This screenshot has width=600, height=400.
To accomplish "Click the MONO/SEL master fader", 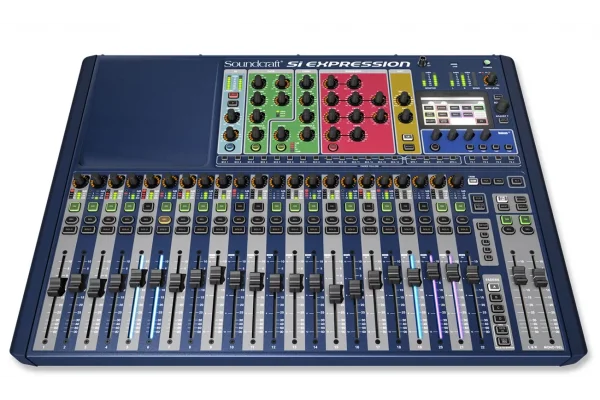I will (x=540, y=277).
